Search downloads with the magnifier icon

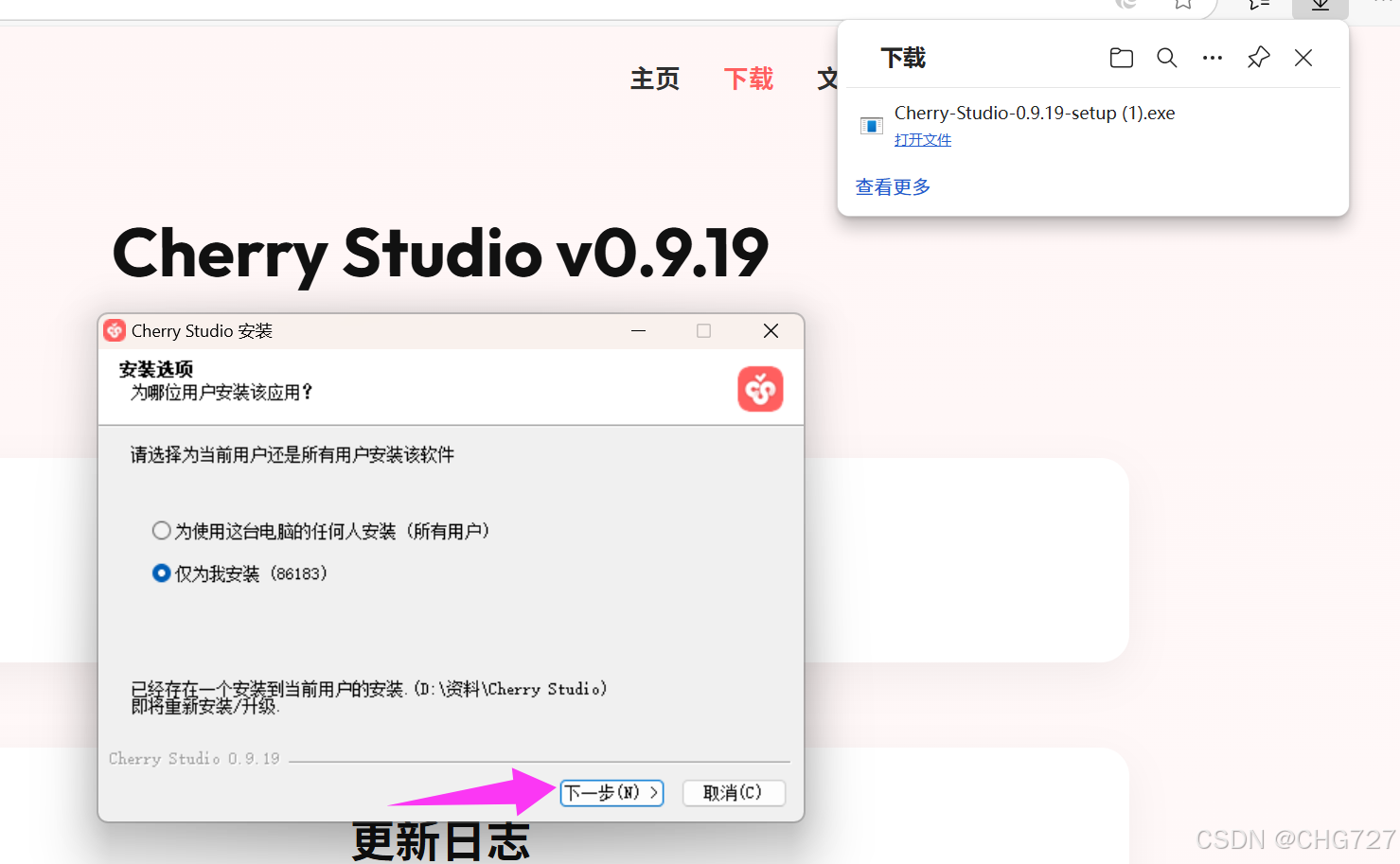pos(1167,58)
